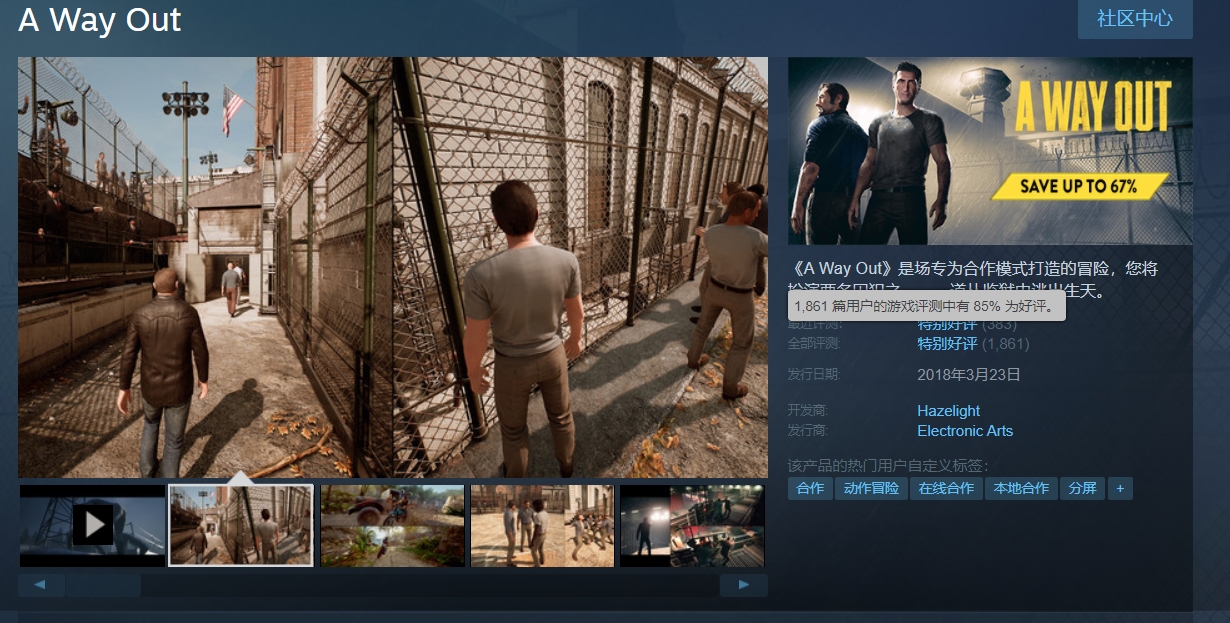Click the plus icon to add a tag

pyautogui.click(x=1120, y=489)
